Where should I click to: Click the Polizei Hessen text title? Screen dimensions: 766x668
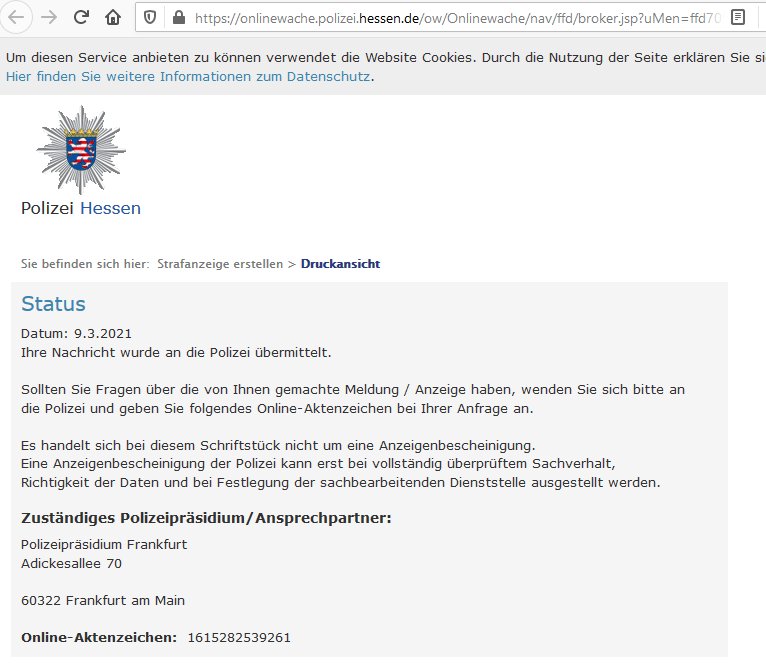(81, 208)
